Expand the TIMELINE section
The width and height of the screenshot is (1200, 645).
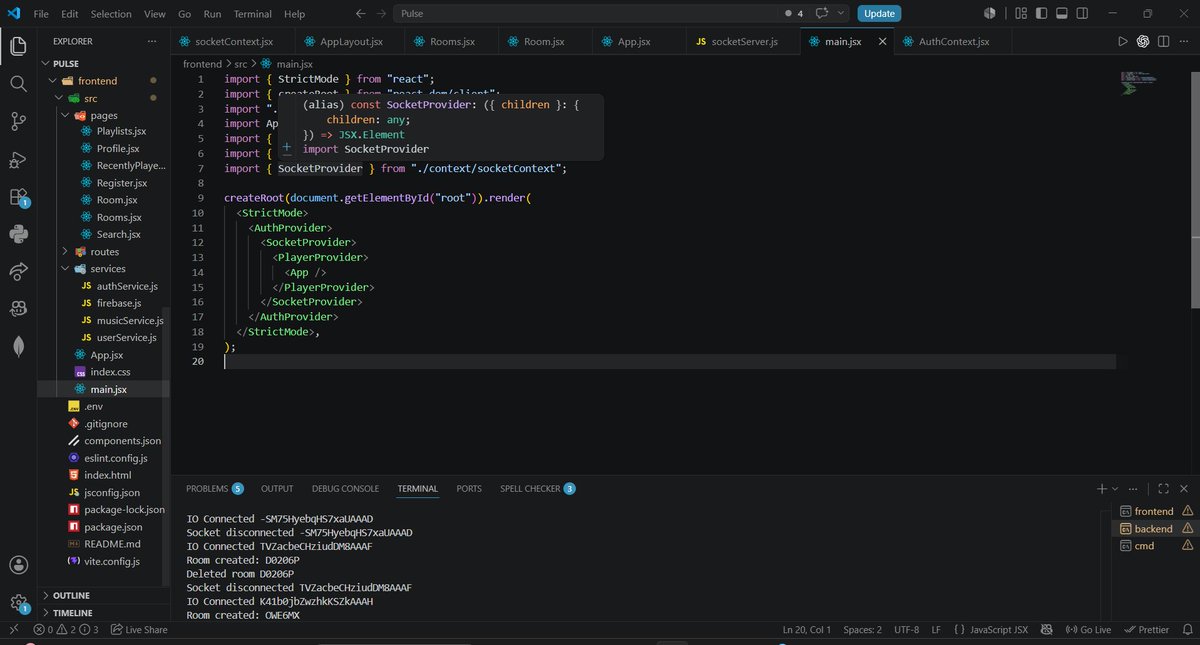[72, 612]
